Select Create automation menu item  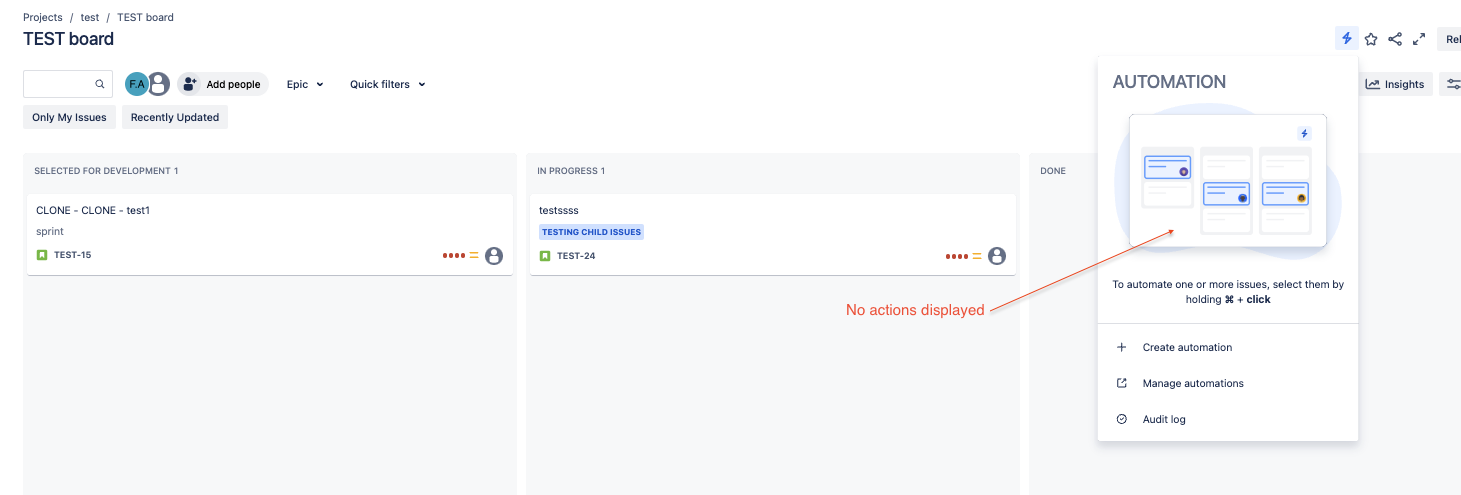[1228, 347]
